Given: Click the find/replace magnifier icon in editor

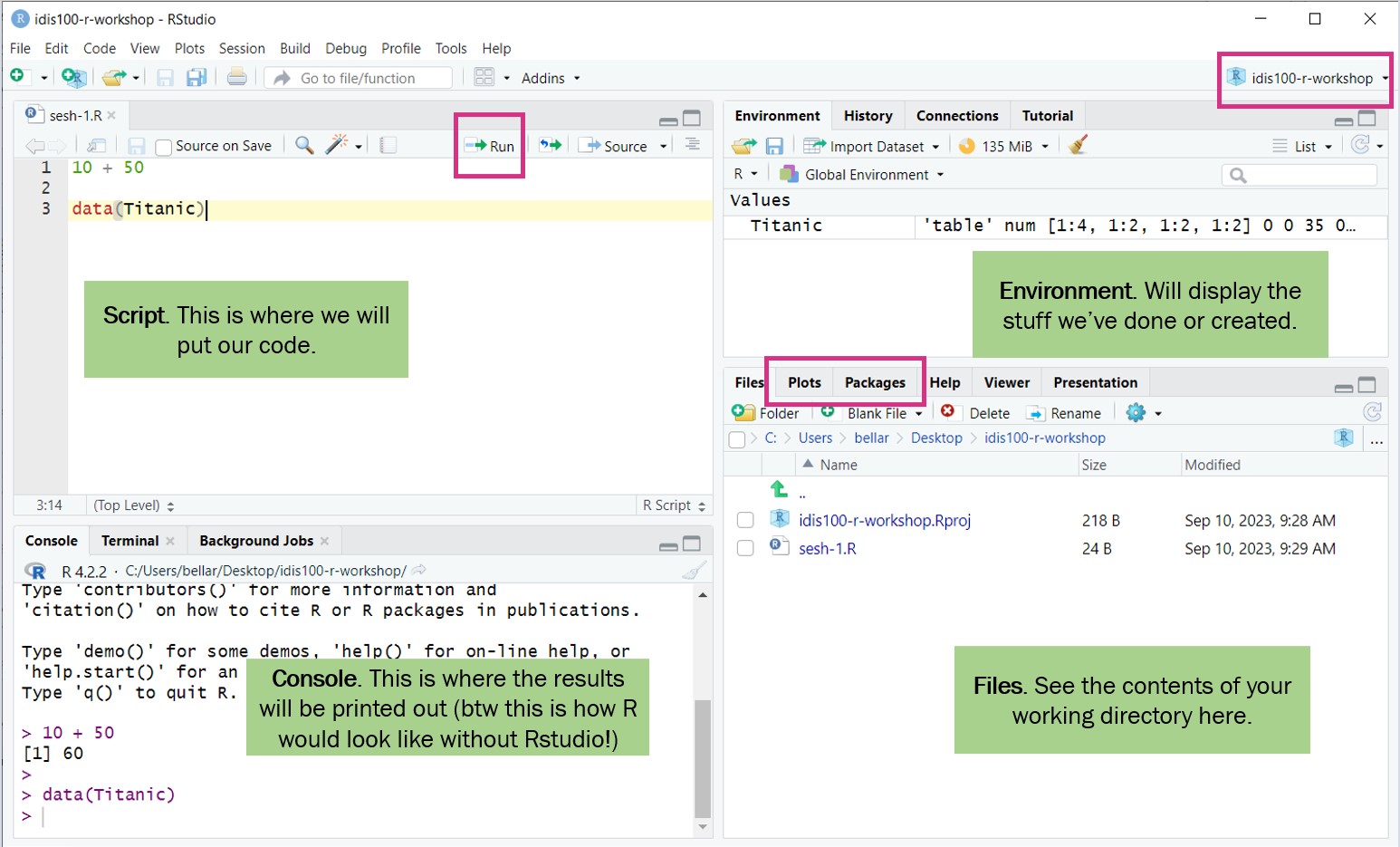Looking at the screenshot, I should (304, 145).
